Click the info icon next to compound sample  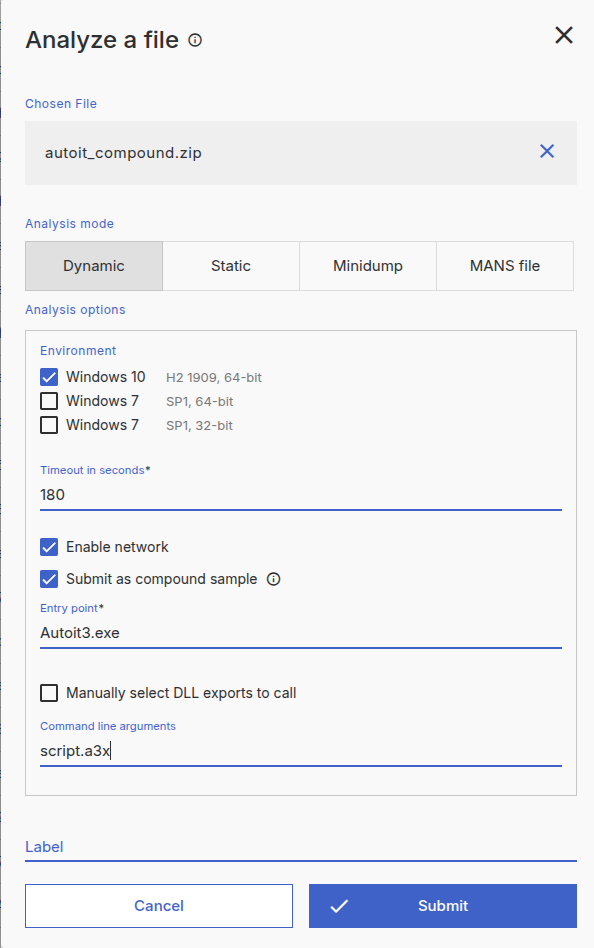273,579
